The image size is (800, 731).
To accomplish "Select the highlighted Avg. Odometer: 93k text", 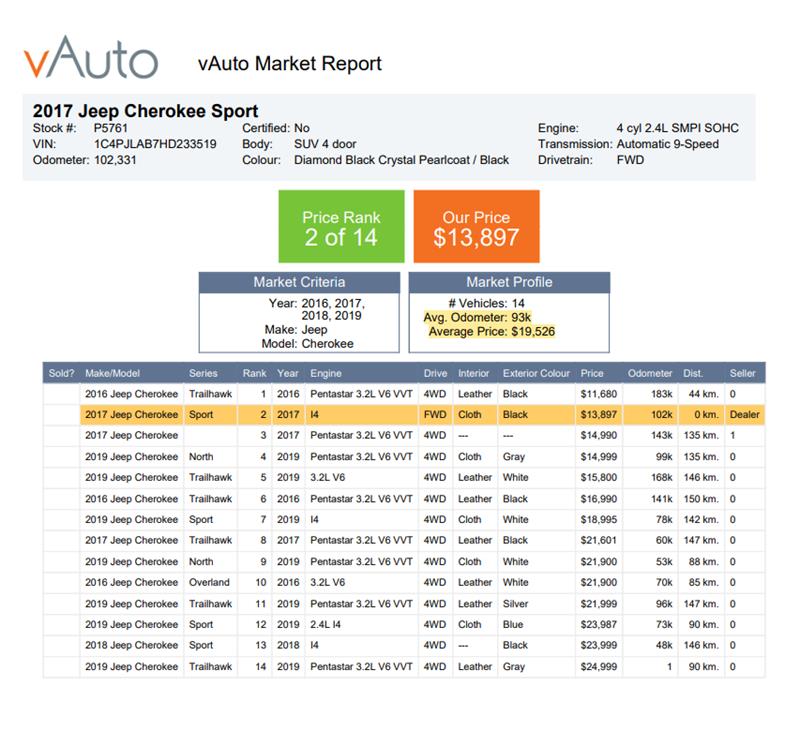I will pyautogui.click(x=477, y=317).
